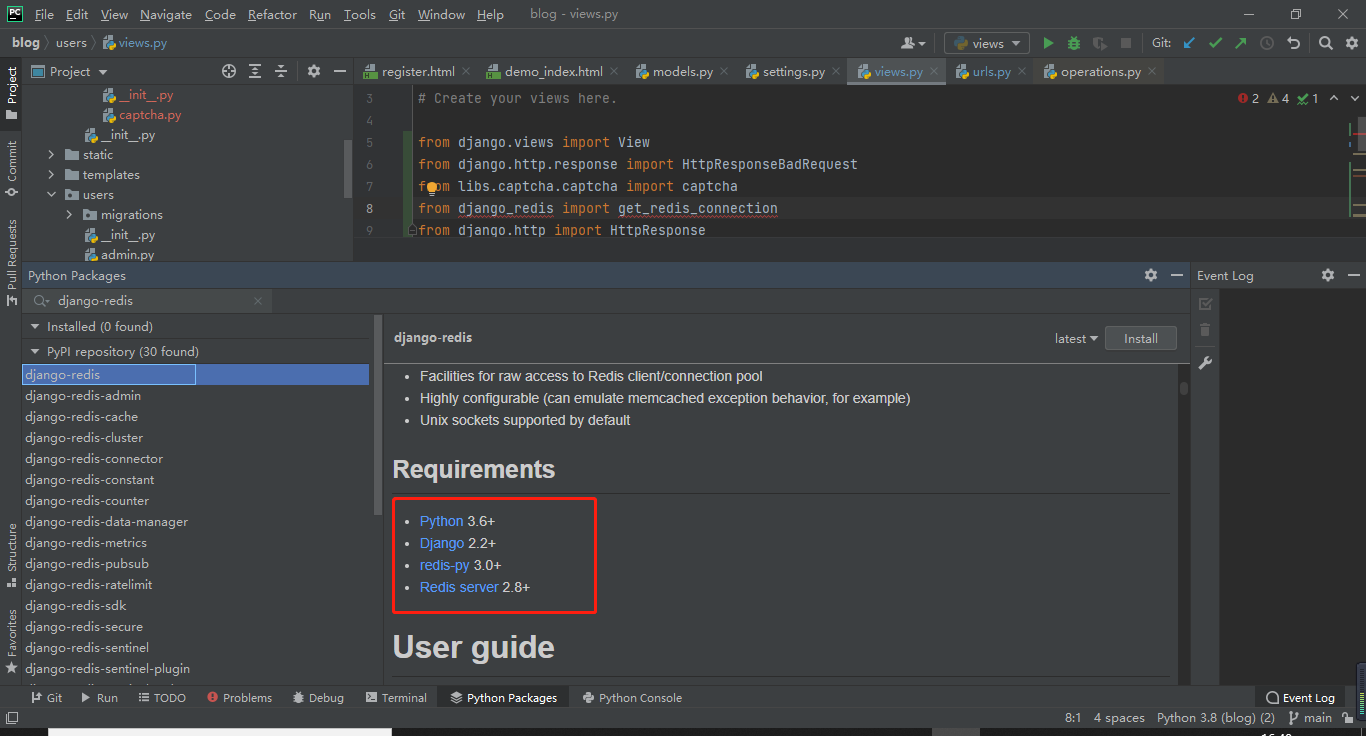Rollback changes with the undo arrow
Image resolution: width=1366 pixels, height=736 pixels.
(1293, 43)
